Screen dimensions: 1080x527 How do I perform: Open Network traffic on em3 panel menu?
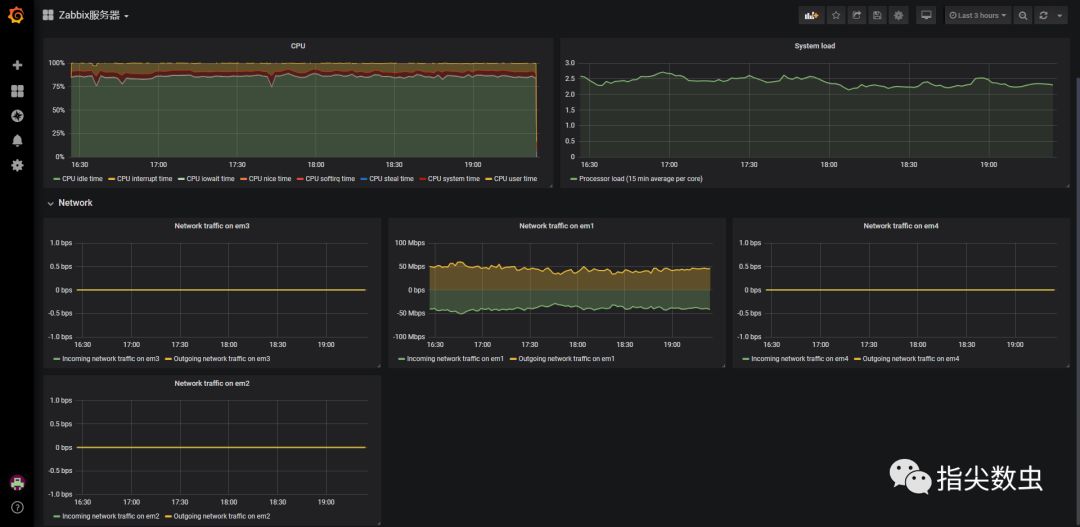[x=211, y=226]
